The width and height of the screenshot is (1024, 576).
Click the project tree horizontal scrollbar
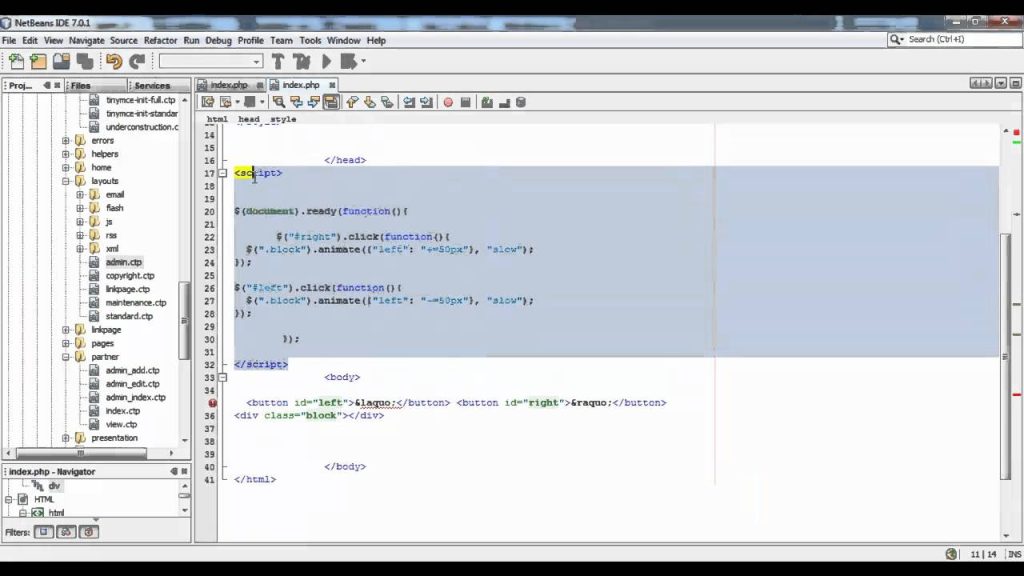click(x=80, y=453)
